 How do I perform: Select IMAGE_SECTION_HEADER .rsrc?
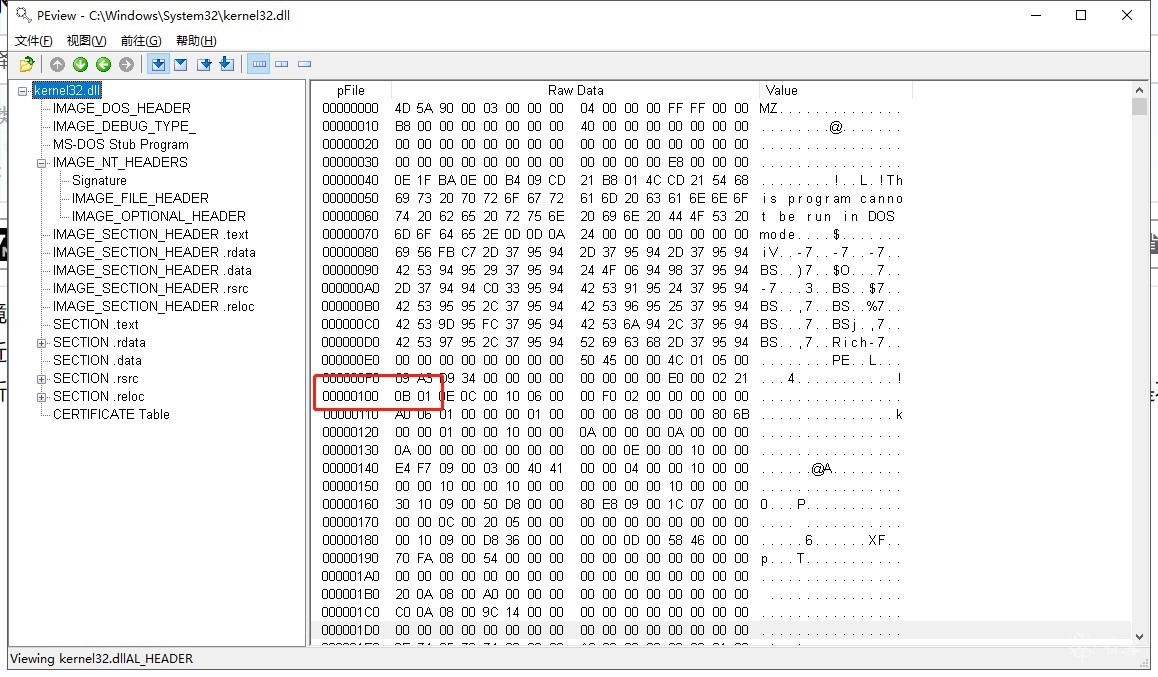(x=151, y=289)
